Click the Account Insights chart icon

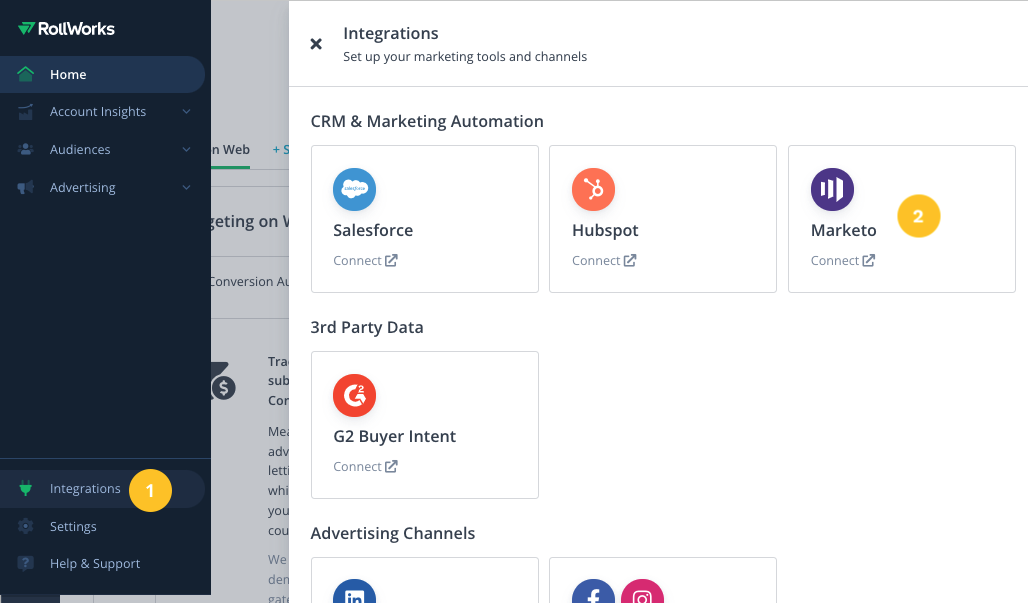point(26,112)
